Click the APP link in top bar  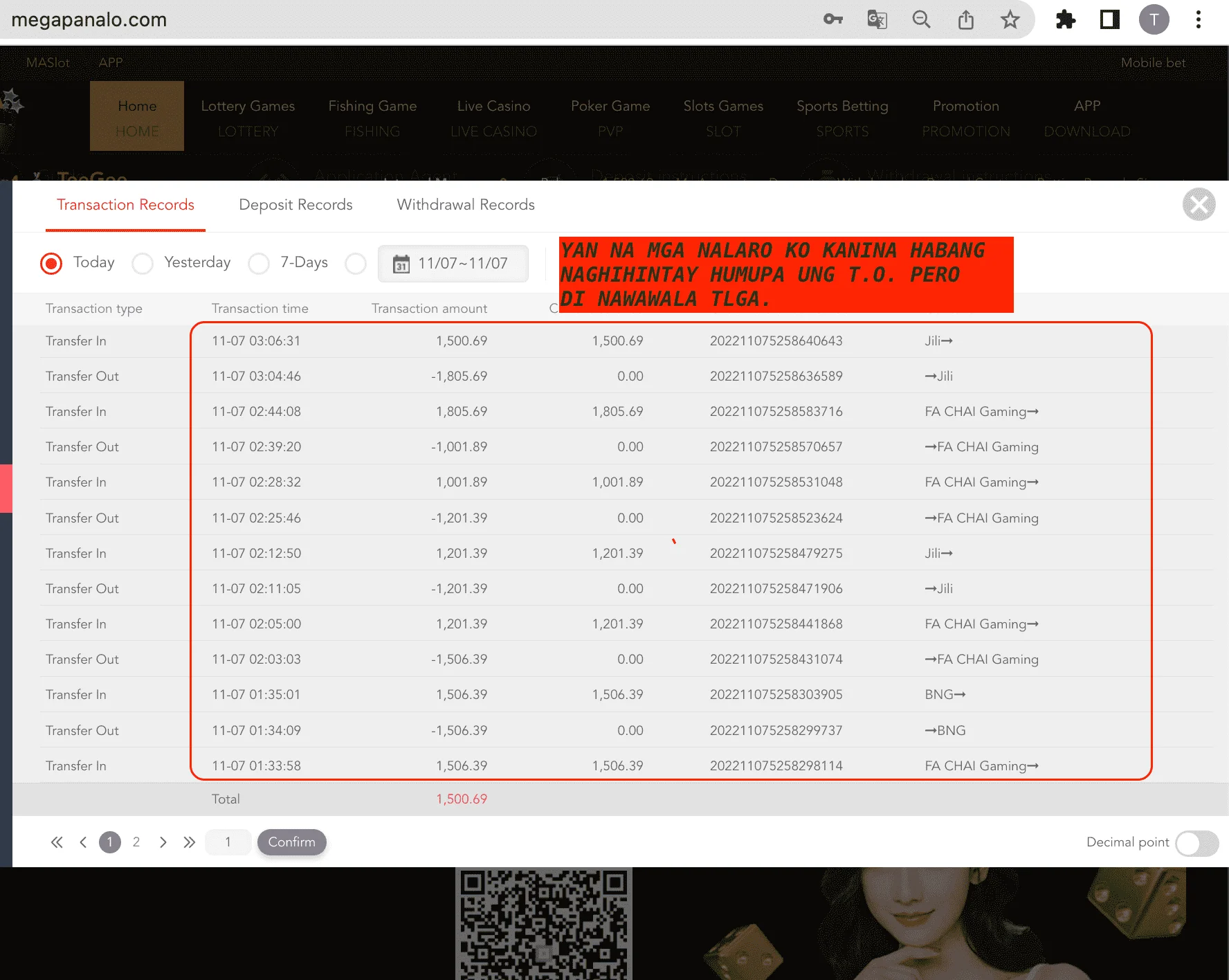pos(111,63)
